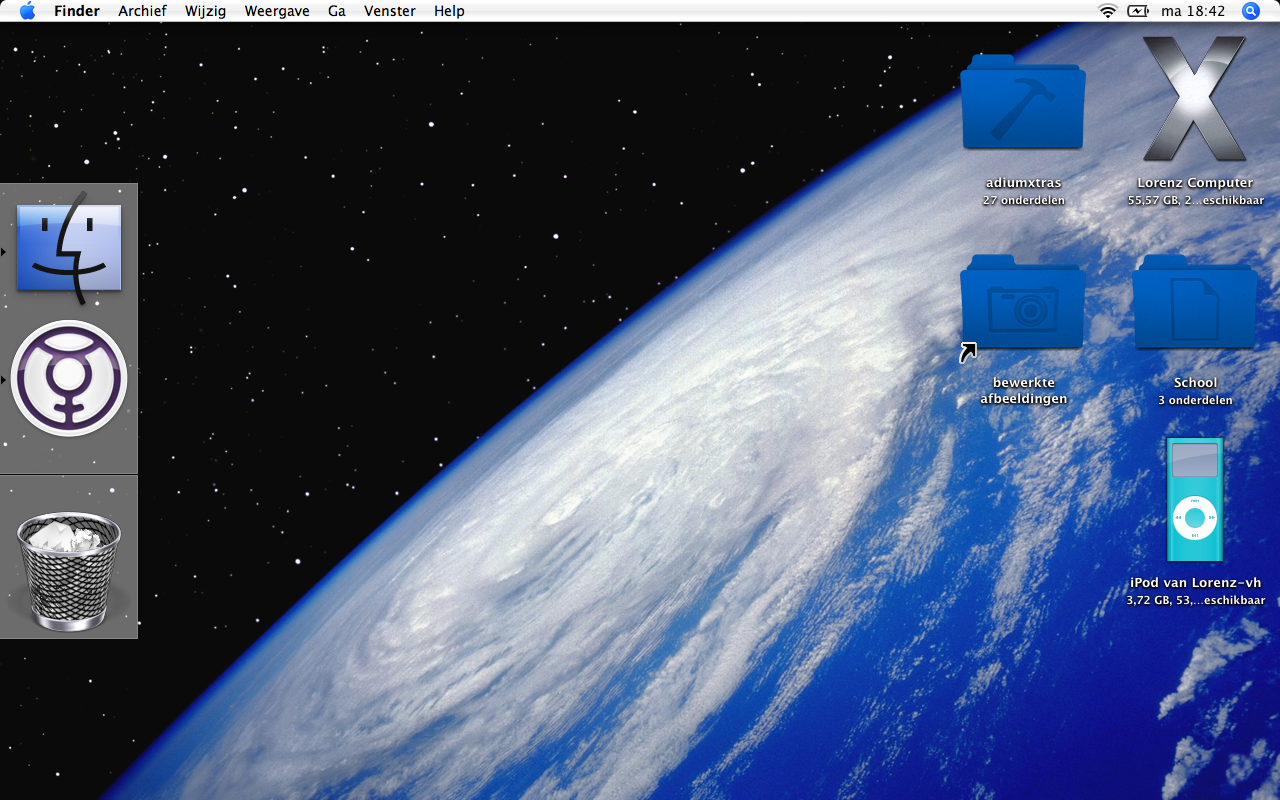This screenshot has width=1280, height=800.
Task: Select the Lorenz Computer hard drive icon
Action: click(x=1195, y=100)
